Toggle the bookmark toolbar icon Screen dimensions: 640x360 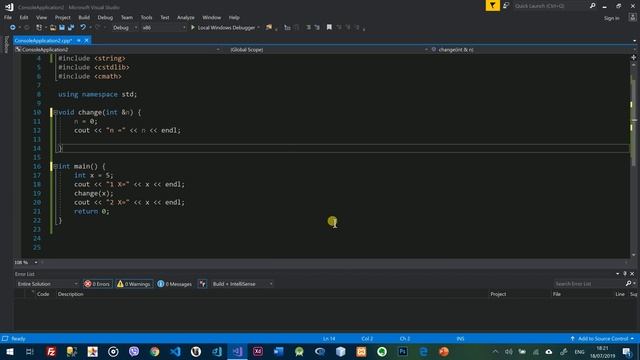(329, 27)
